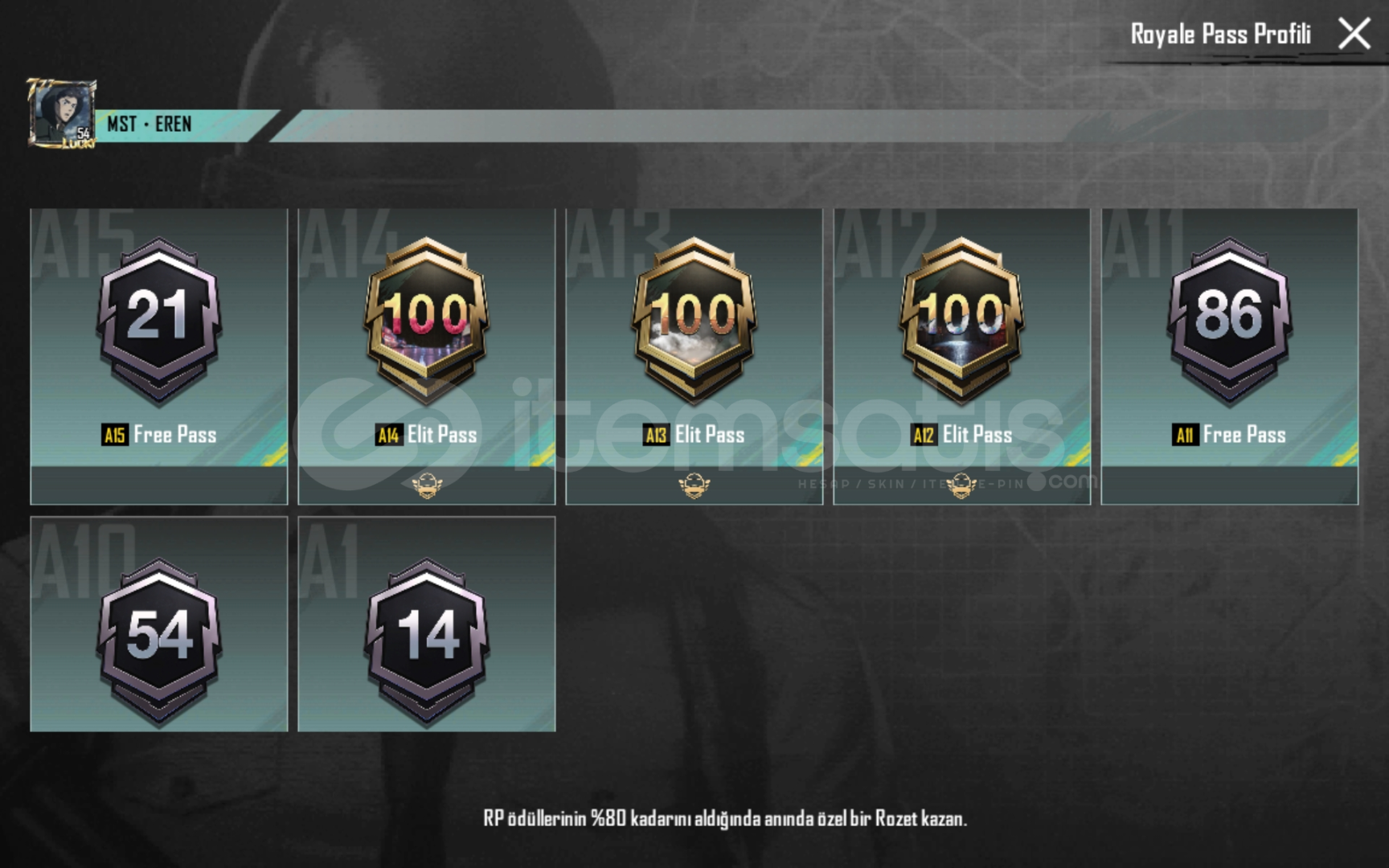Viewport: 1389px width, 868px height.
Task: Select the A15 rank 21 badge
Action: click(159, 321)
